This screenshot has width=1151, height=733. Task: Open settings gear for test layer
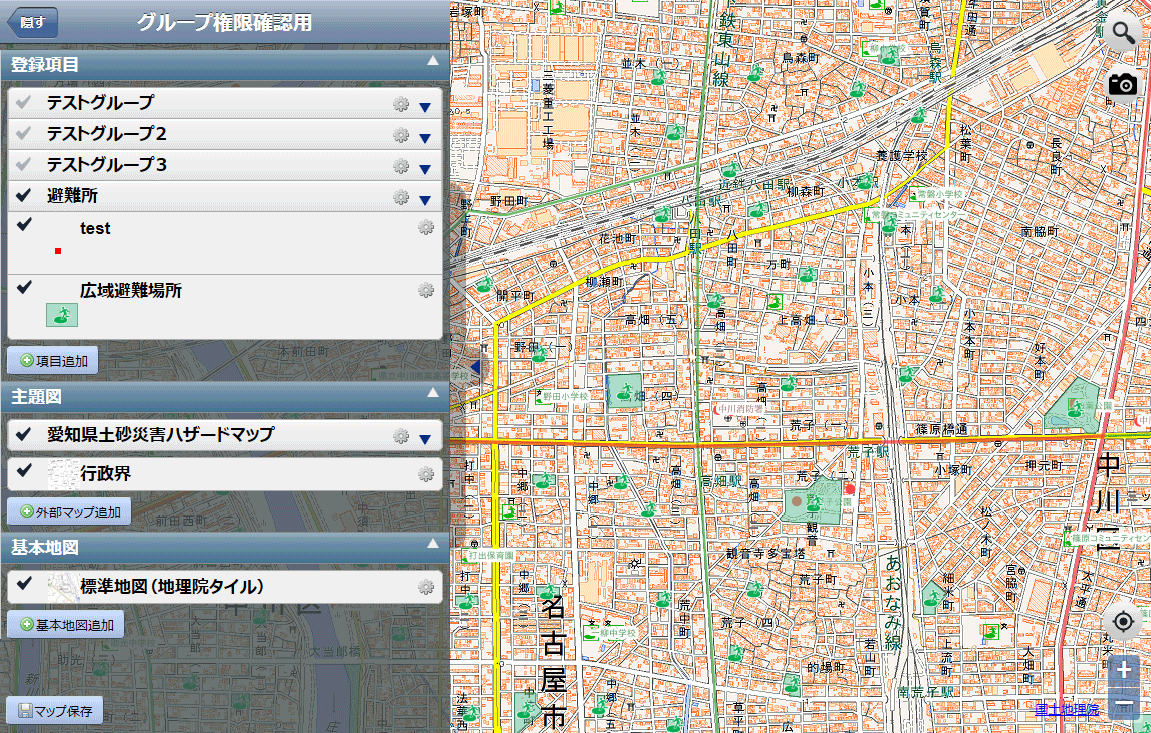(426, 227)
